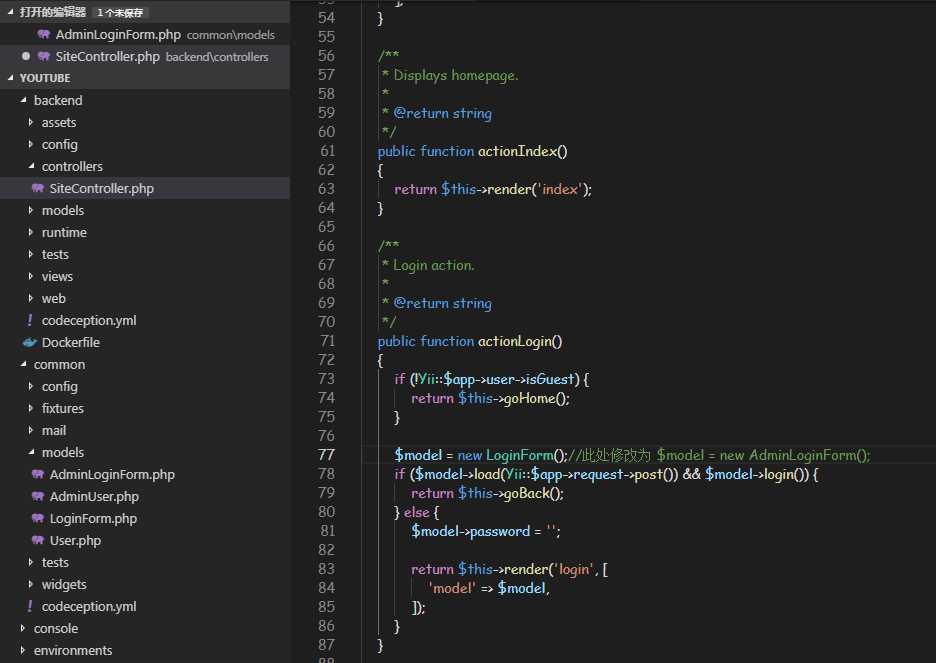This screenshot has width=936, height=663.
Task: Click line number 61 in the gutter
Action: pos(328,151)
